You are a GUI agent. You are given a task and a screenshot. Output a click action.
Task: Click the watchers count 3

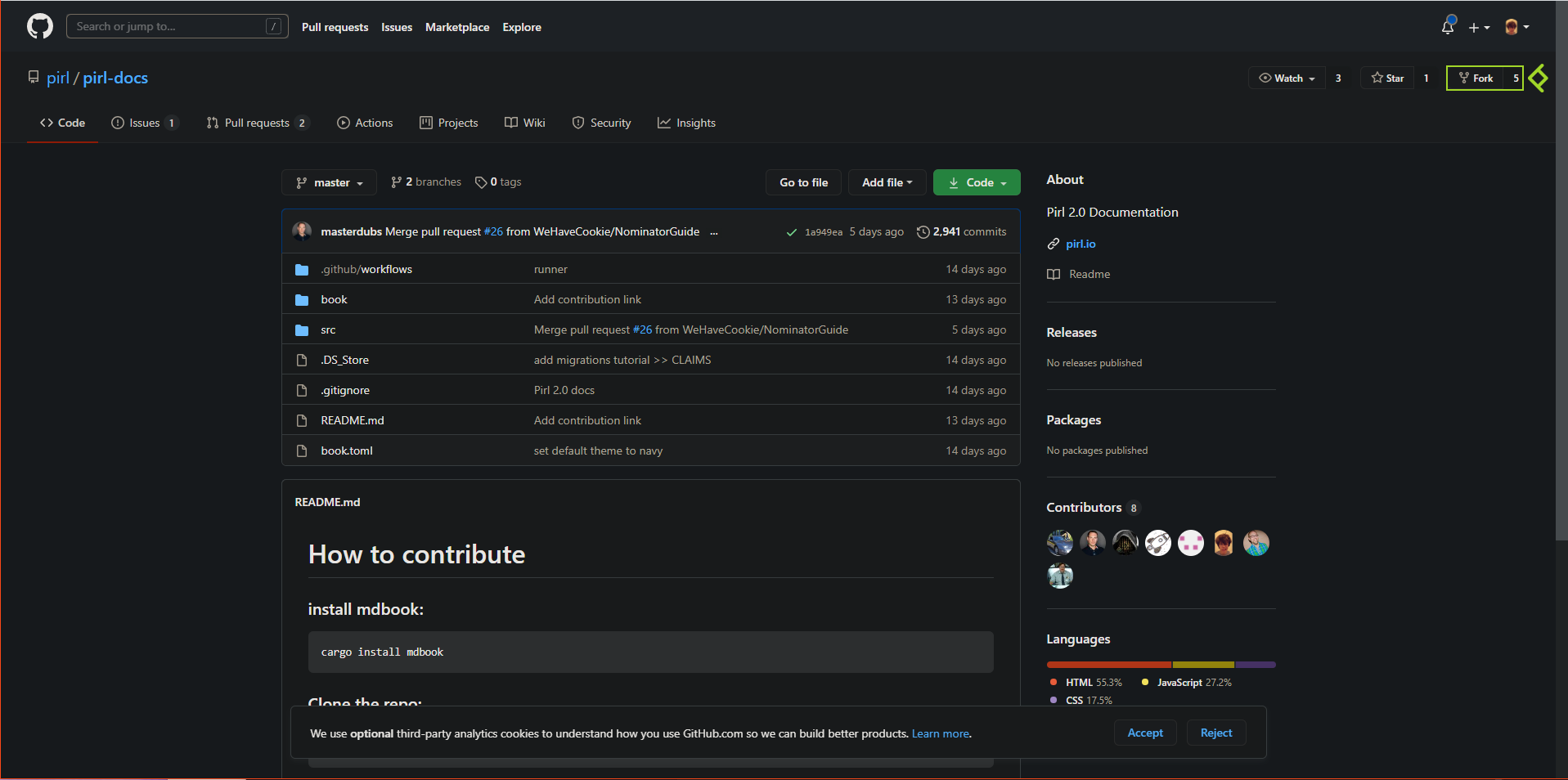pos(1338,78)
